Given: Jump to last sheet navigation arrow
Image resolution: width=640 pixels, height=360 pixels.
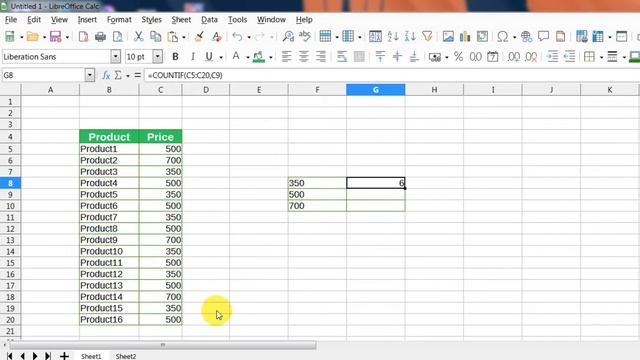Looking at the screenshot, I should (x=48, y=356).
